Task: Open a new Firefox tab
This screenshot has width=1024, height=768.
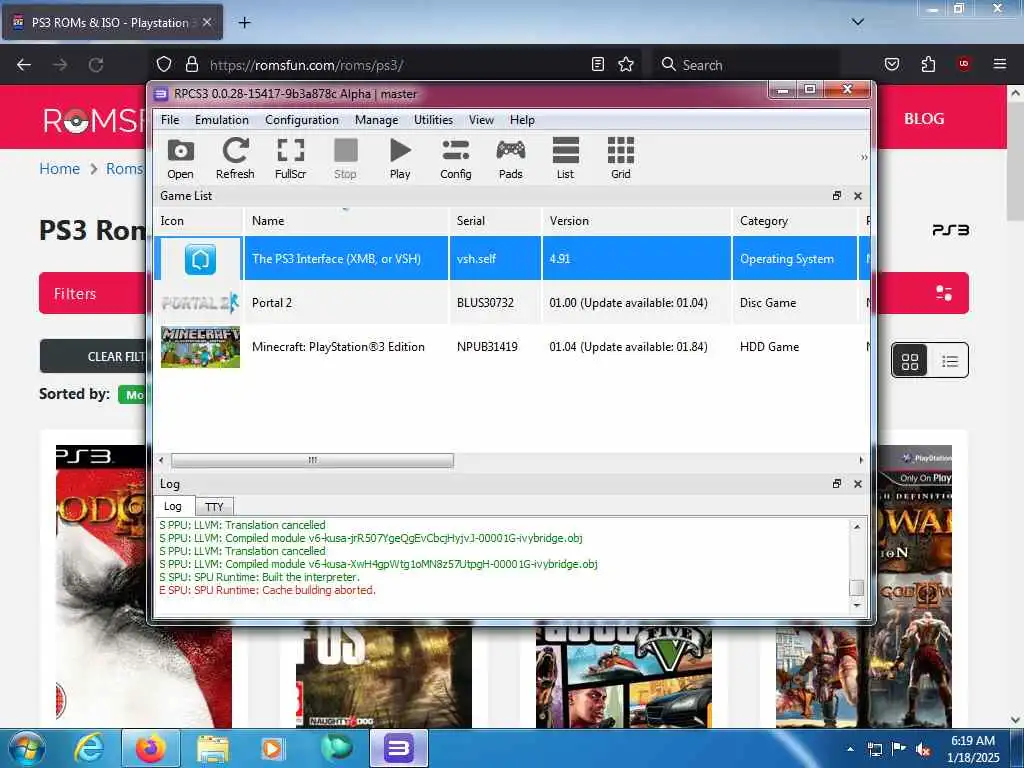Action: click(x=244, y=23)
